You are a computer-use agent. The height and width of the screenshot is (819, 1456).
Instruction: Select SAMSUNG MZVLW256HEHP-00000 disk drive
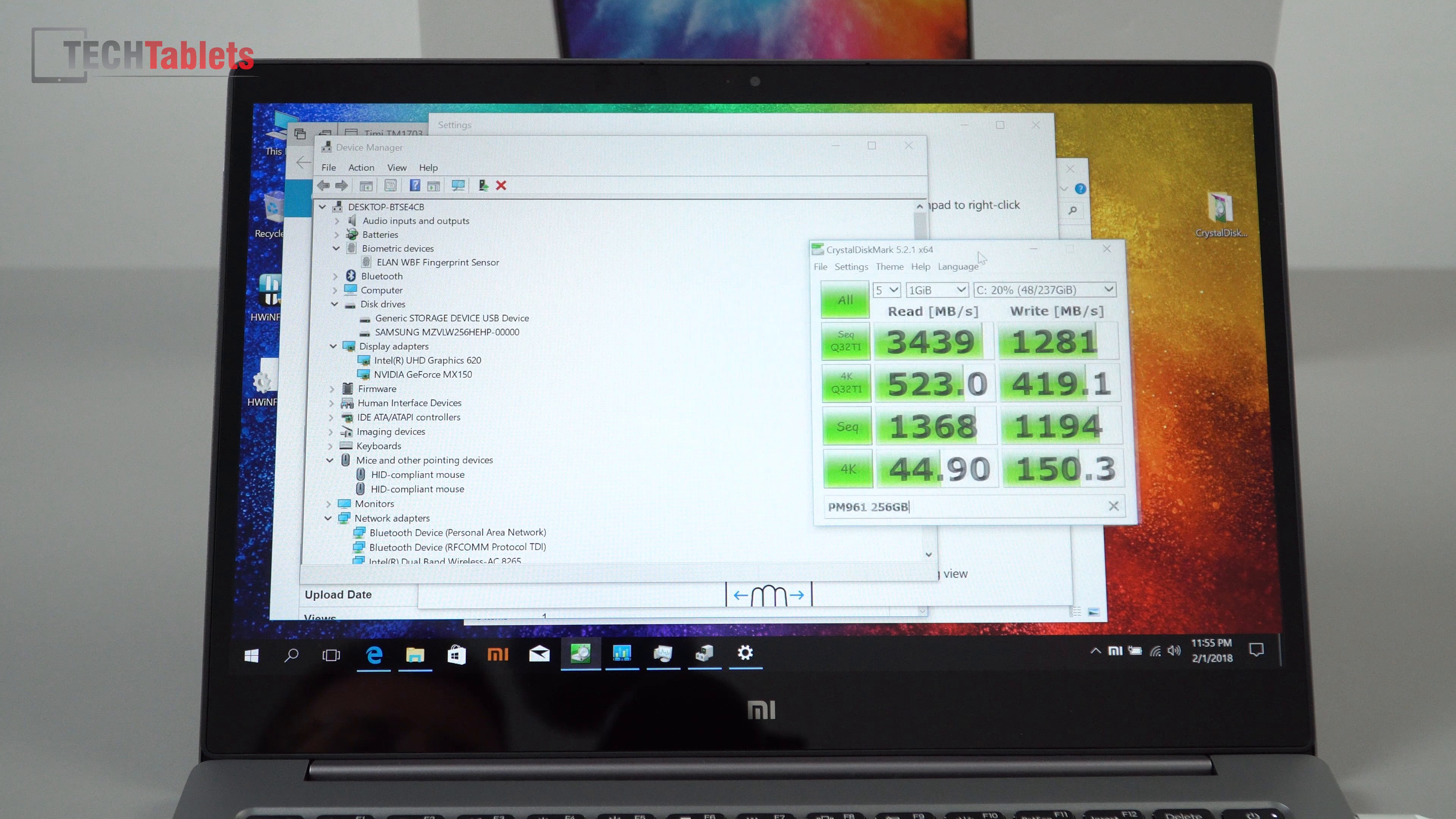[x=447, y=332]
